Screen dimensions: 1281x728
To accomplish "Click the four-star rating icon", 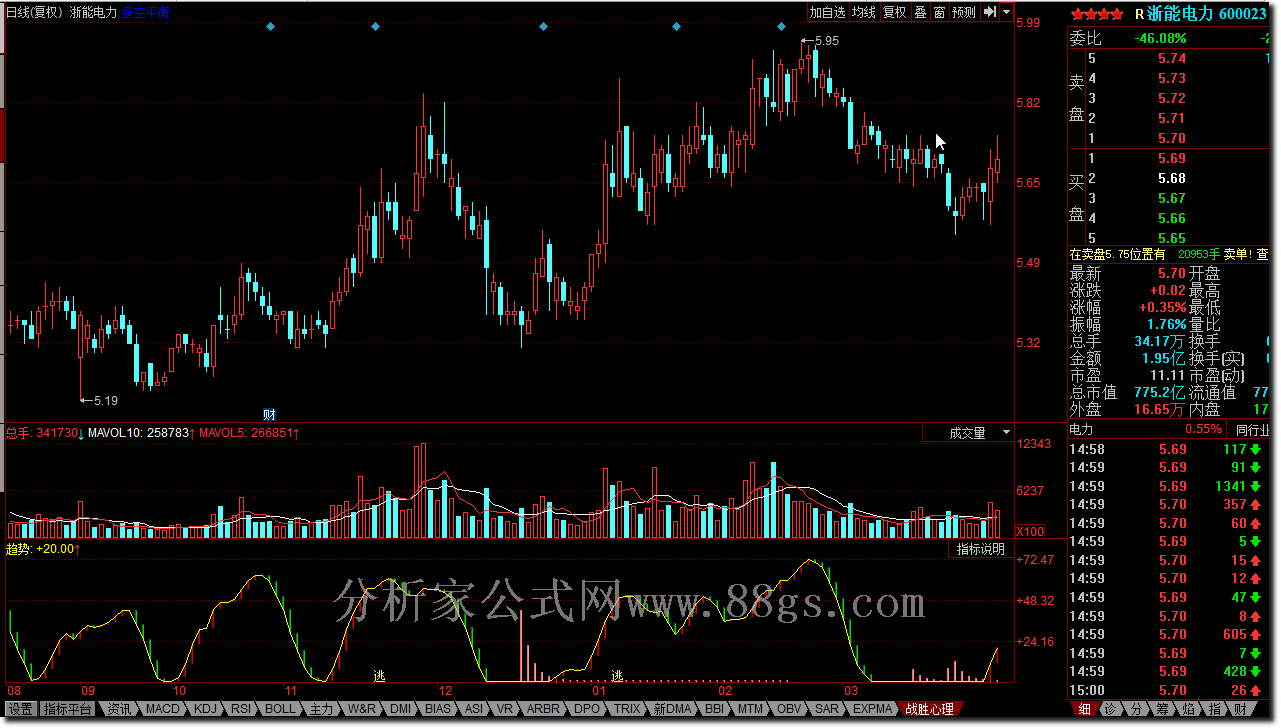I will click(1096, 14).
